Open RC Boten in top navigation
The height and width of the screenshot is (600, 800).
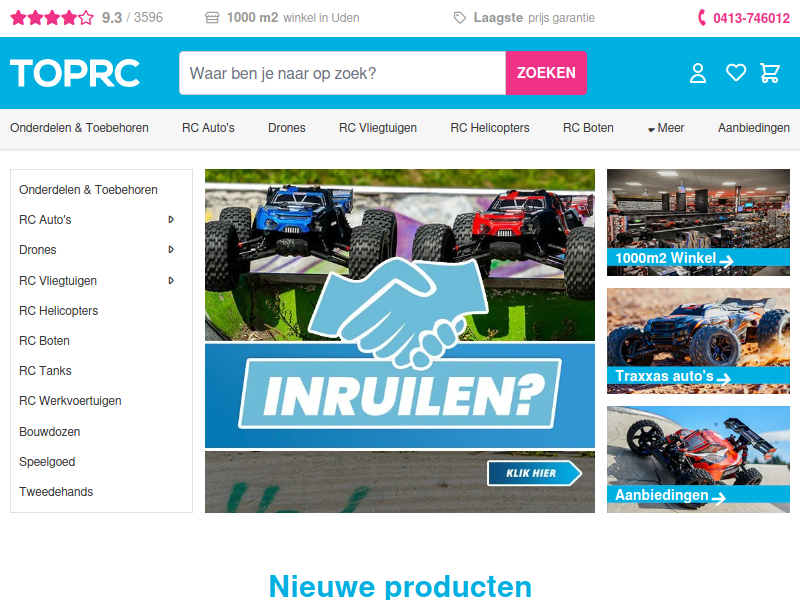coord(588,128)
